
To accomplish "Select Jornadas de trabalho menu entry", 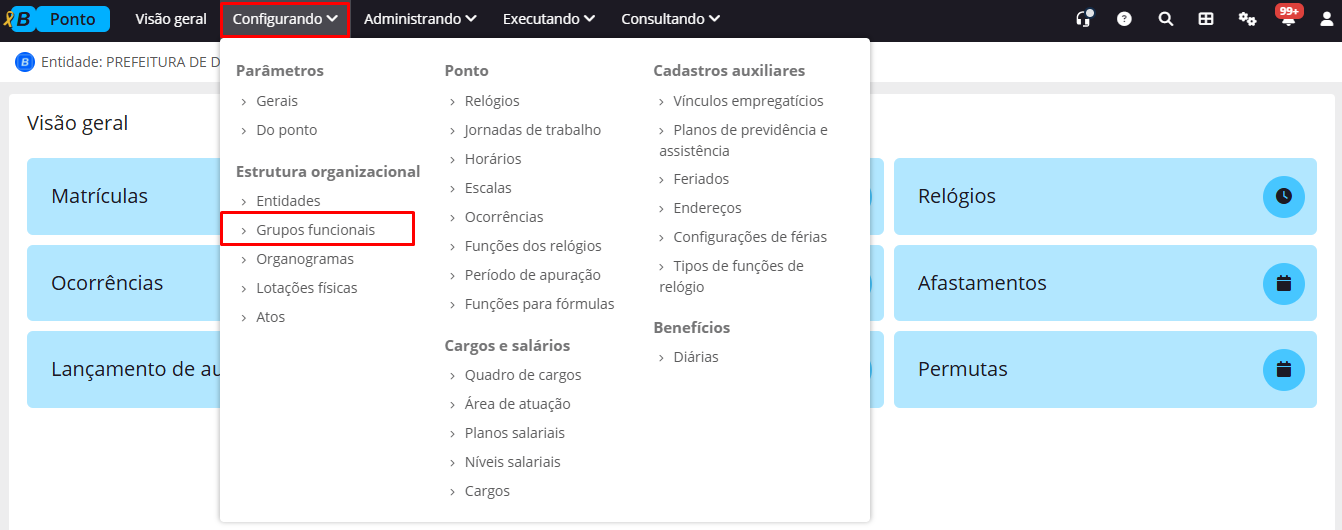I will point(533,130).
